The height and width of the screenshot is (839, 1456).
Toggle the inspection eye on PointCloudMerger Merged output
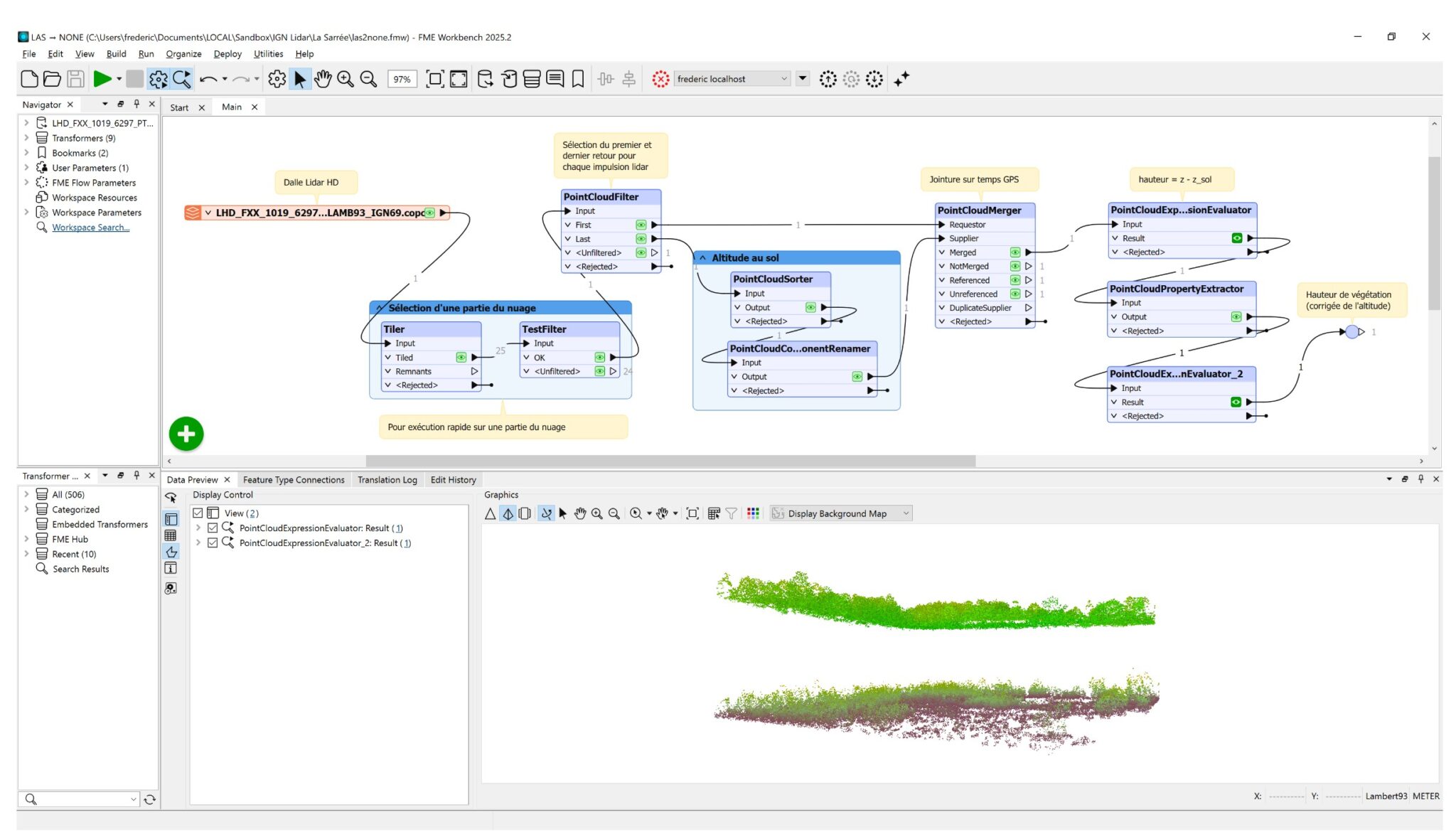click(x=1015, y=252)
